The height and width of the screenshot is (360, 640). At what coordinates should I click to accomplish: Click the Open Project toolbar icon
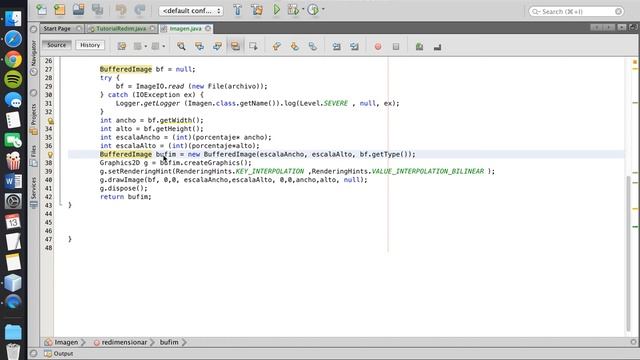click(x=78, y=9)
